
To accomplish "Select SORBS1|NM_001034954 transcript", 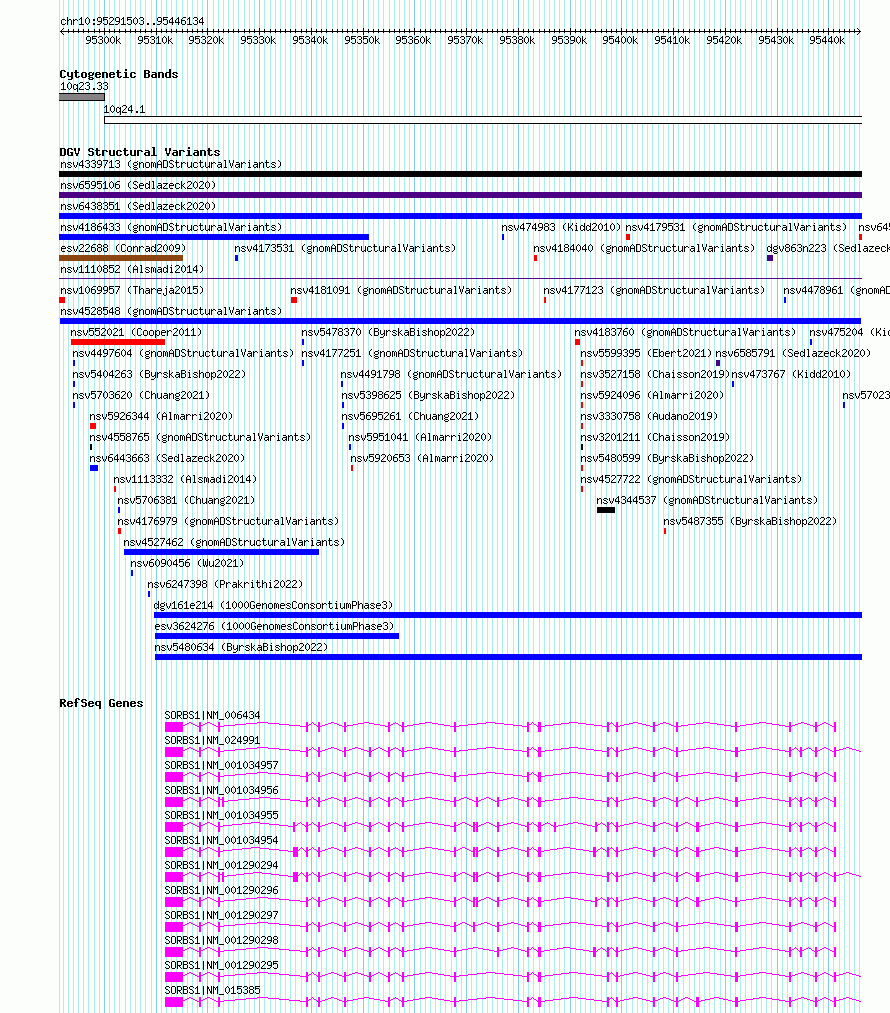I will point(501,852).
